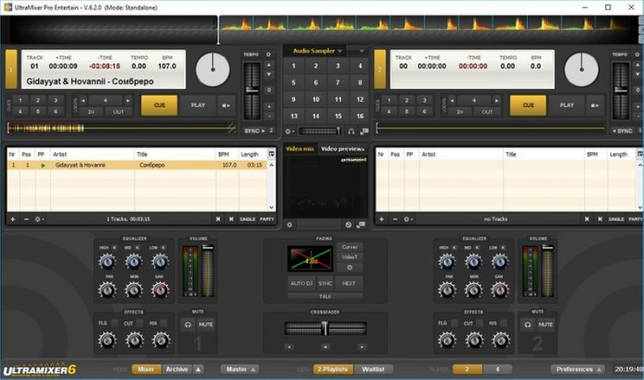Expand the Master dropdown in bottom bar
The width and height of the screenshot is (644, 380).
tap(240, 369)
